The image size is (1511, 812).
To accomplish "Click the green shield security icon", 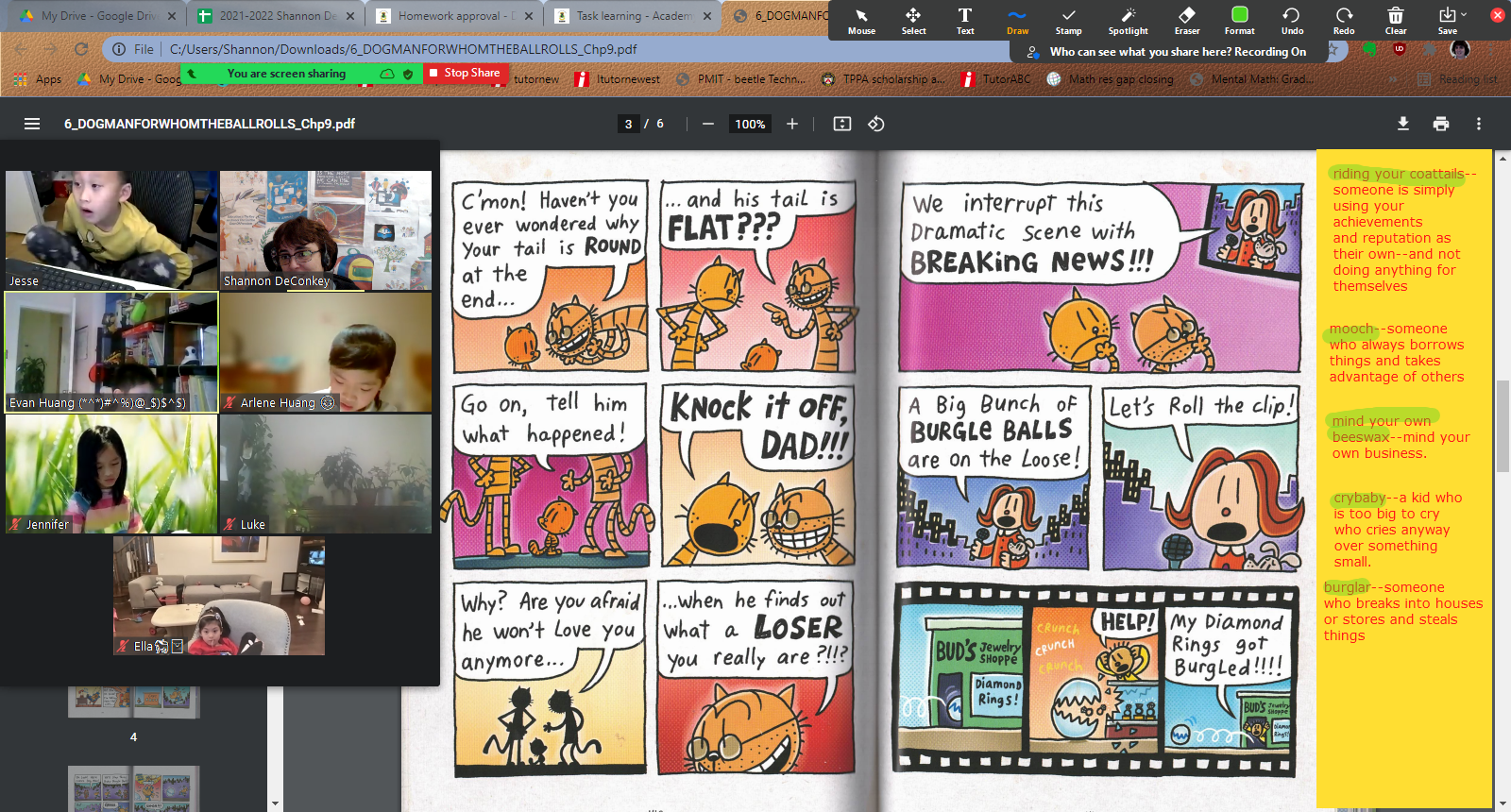I will pos(408,74).
